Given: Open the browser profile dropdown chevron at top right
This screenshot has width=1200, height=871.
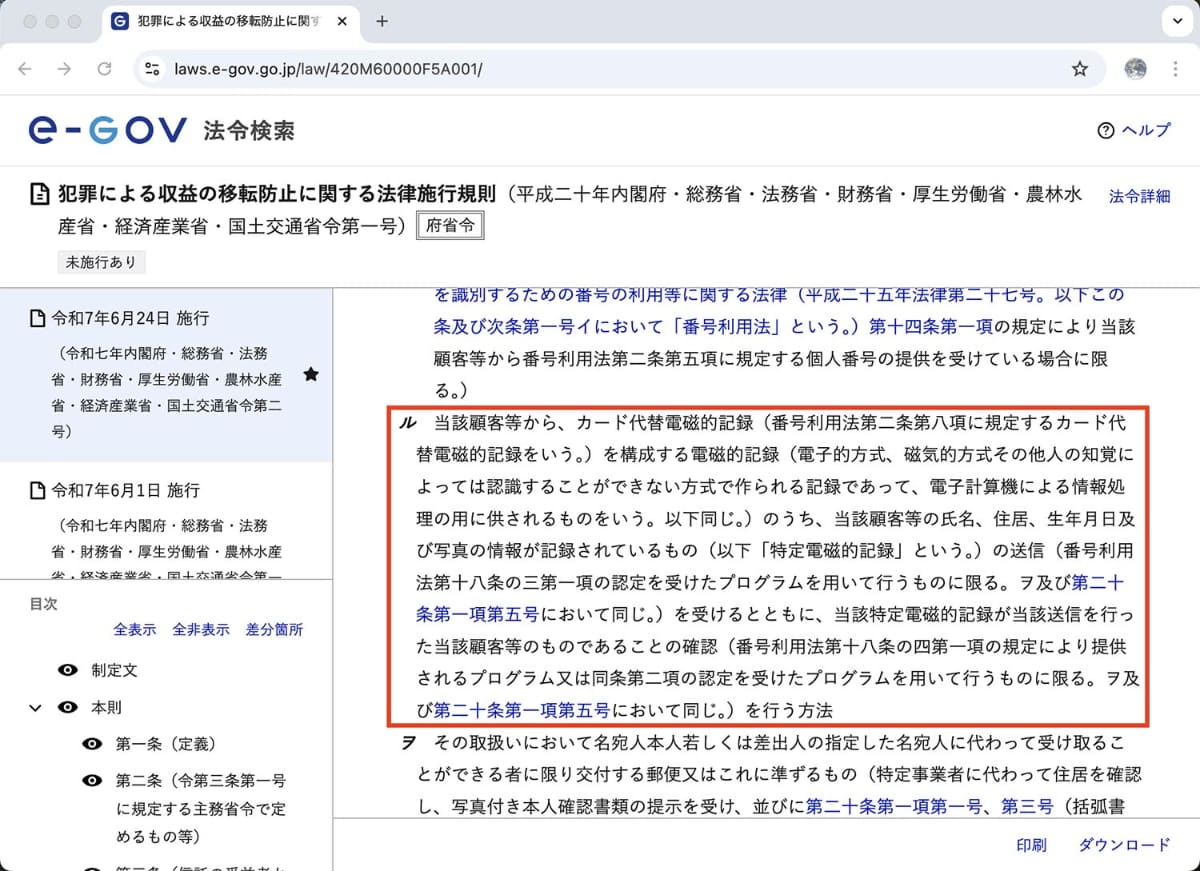Looking at the screenshot, I should pyautogui.click(x=1177, y=21).
